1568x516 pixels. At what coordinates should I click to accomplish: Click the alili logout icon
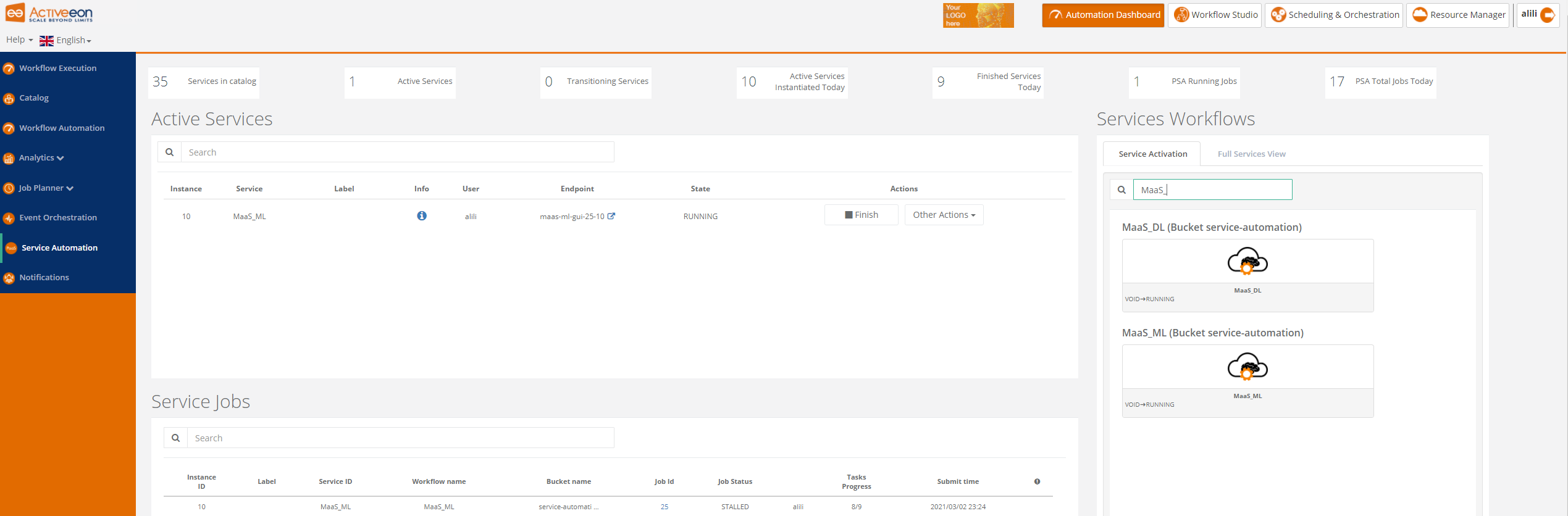point(1548,15)
